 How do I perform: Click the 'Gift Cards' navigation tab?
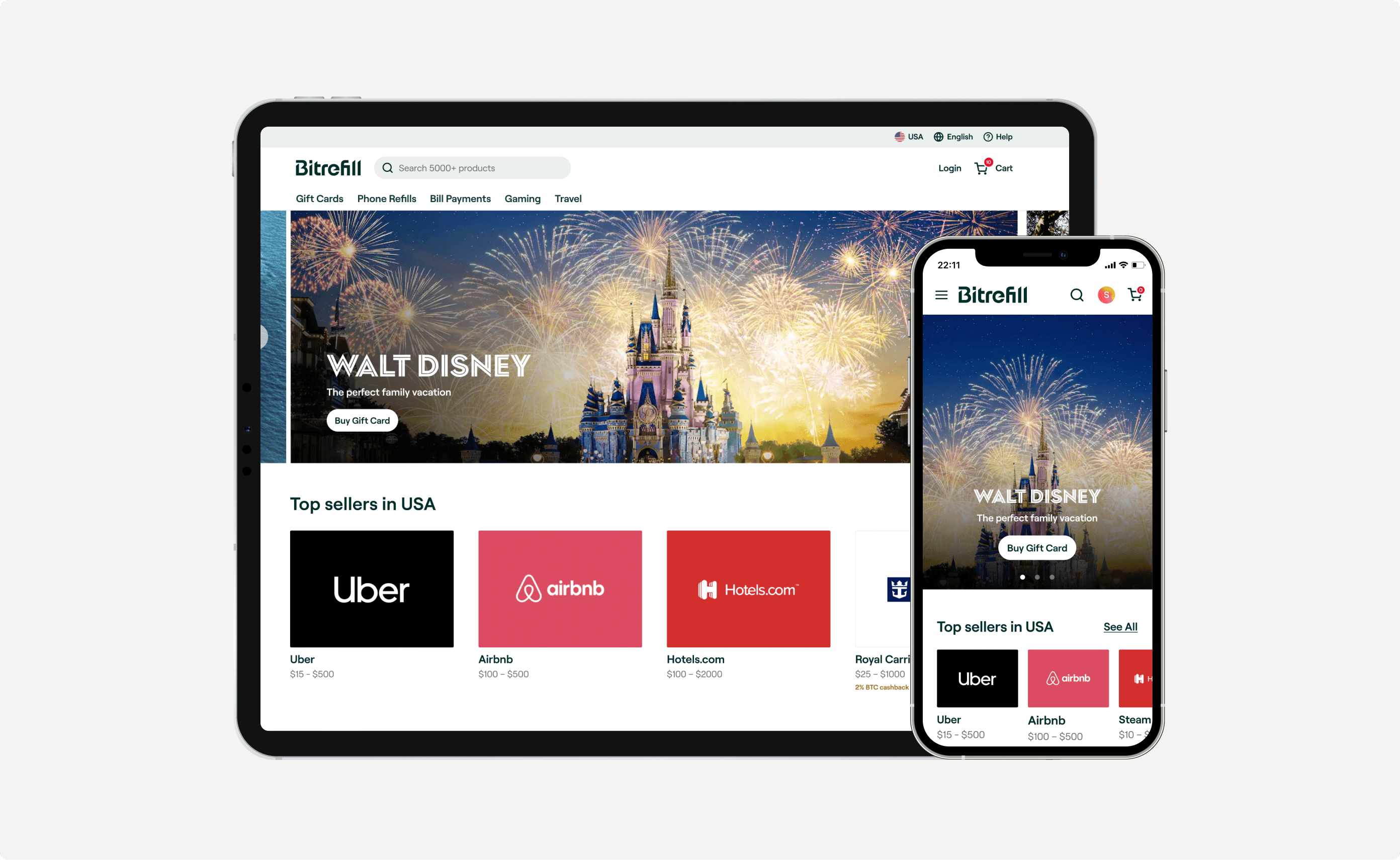coord(318,198)
